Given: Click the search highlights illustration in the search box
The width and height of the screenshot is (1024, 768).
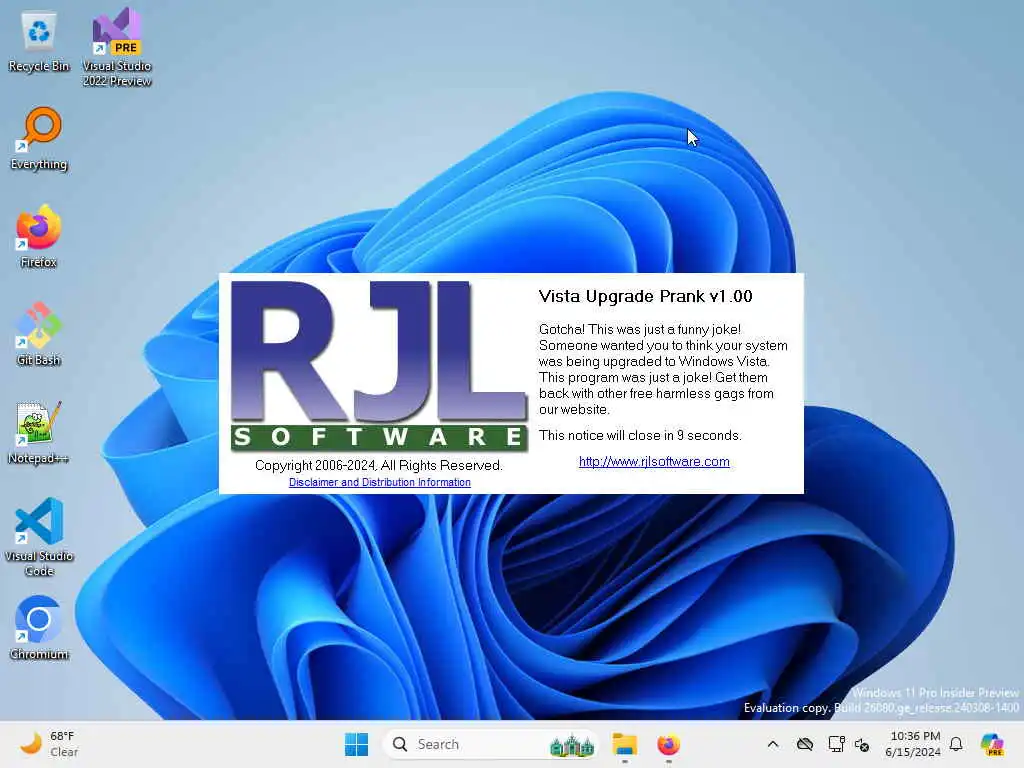Looking at the screenshot, I should point(571,744).
